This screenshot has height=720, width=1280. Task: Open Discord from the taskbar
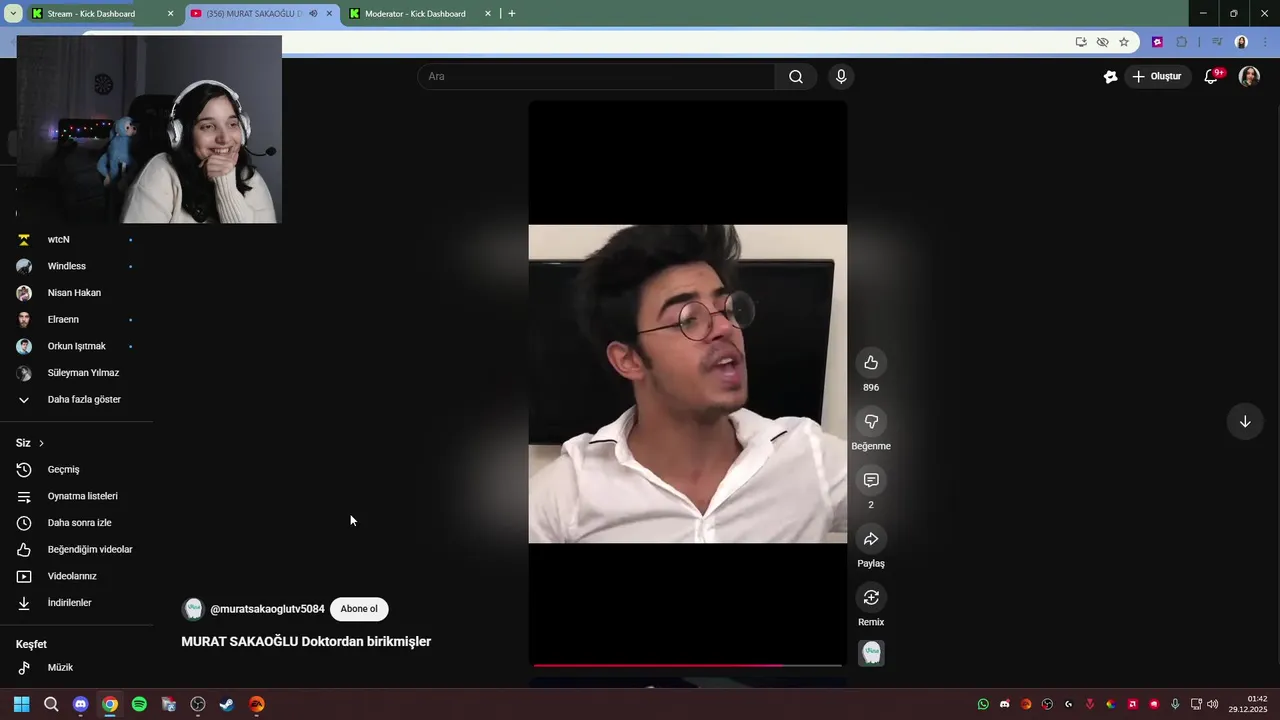[80, 704]
